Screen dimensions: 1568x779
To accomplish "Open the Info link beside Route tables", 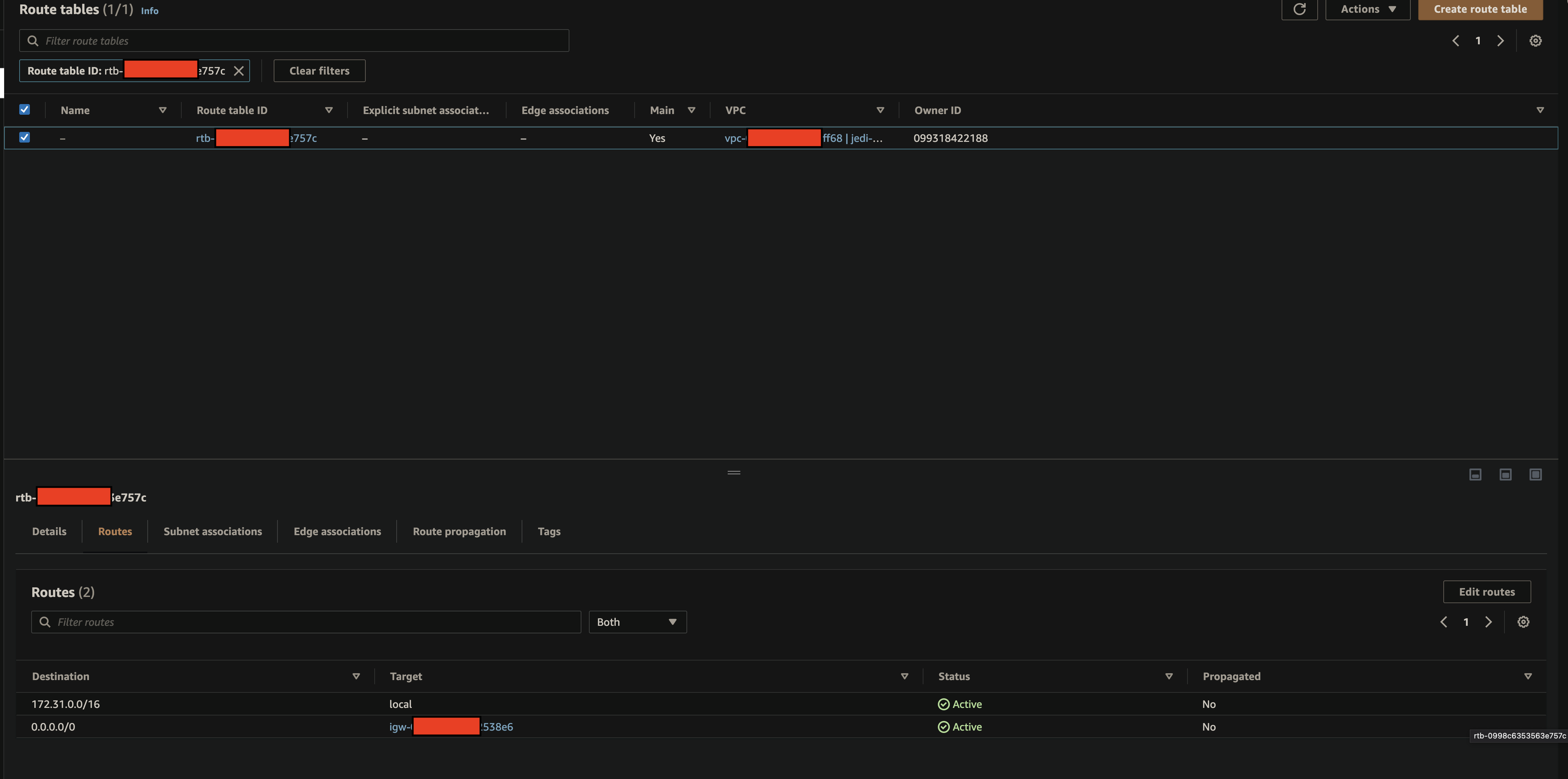I will 150,10.
